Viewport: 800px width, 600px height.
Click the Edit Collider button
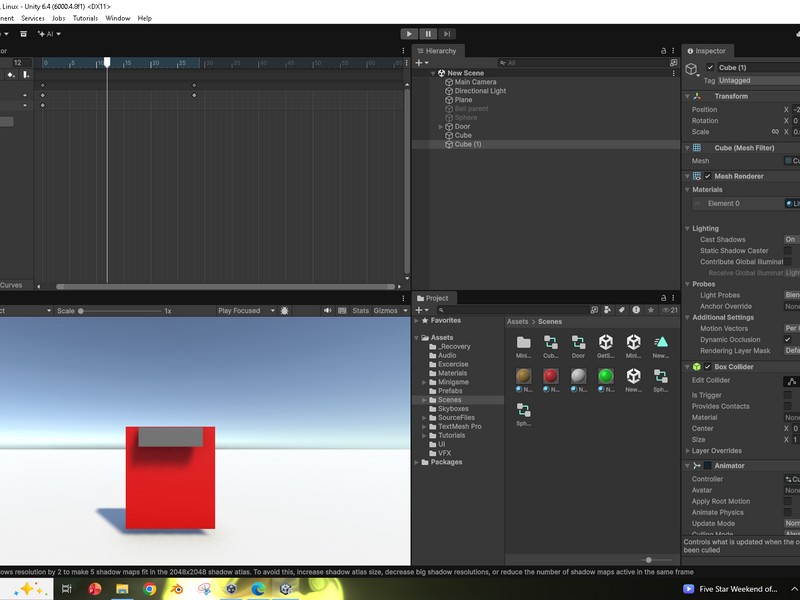tap(791, 381)
